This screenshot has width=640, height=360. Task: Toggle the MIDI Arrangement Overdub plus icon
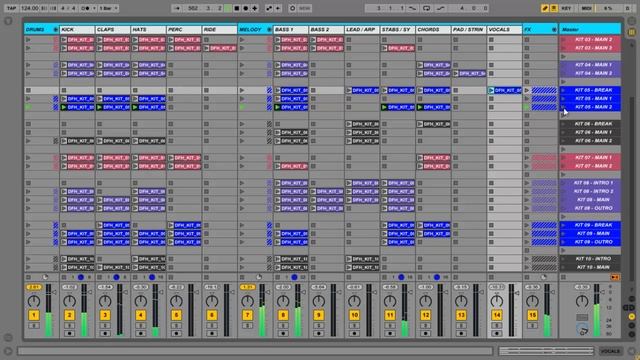254,8
